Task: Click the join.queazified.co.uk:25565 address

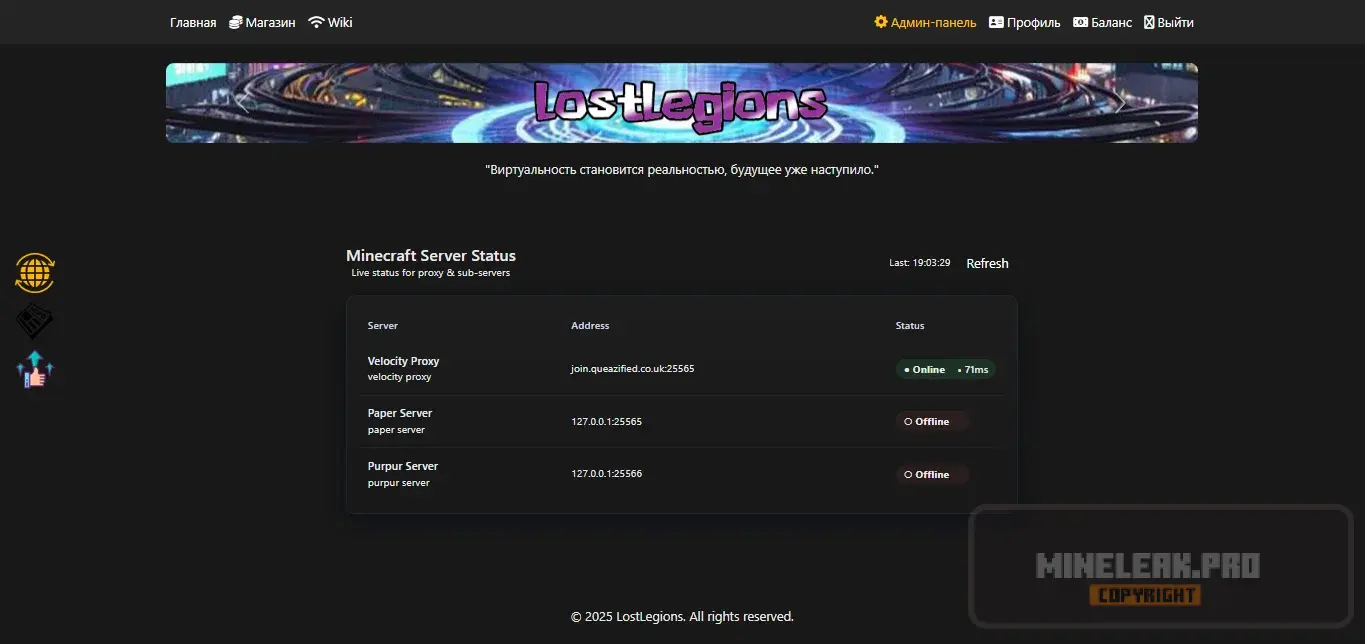Action: (x=632, y=369)
